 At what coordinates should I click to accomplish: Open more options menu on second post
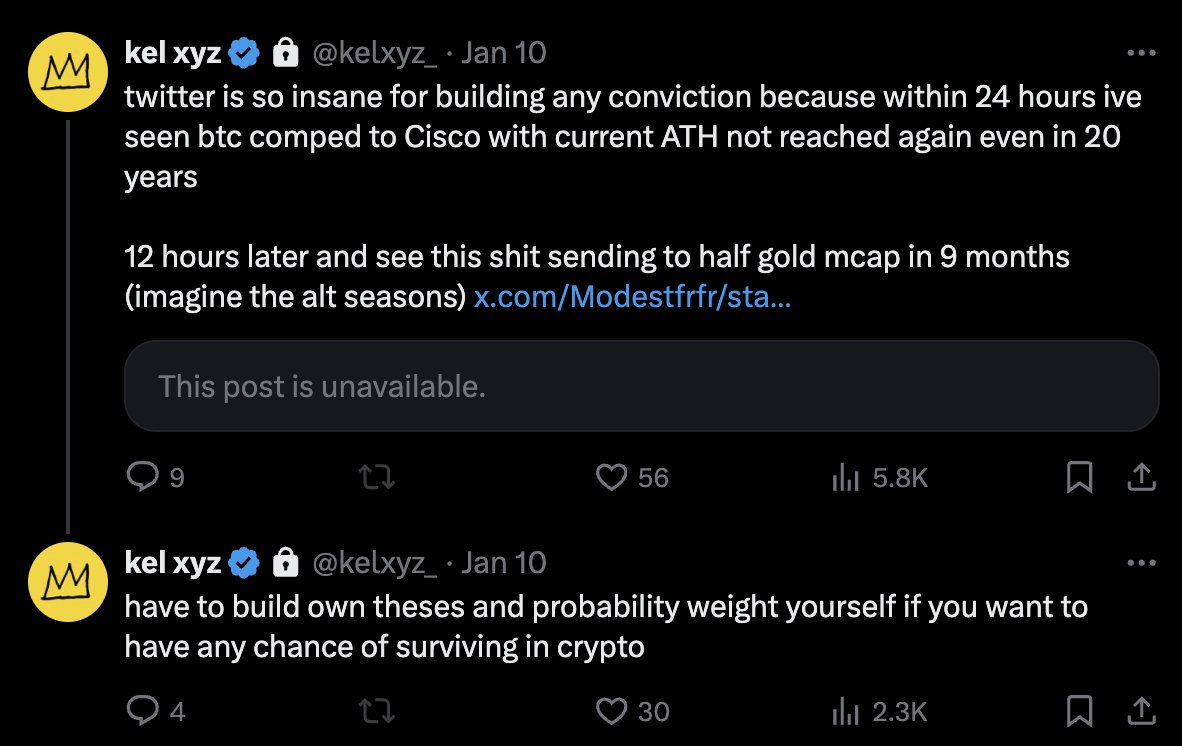click(1140, 563)
